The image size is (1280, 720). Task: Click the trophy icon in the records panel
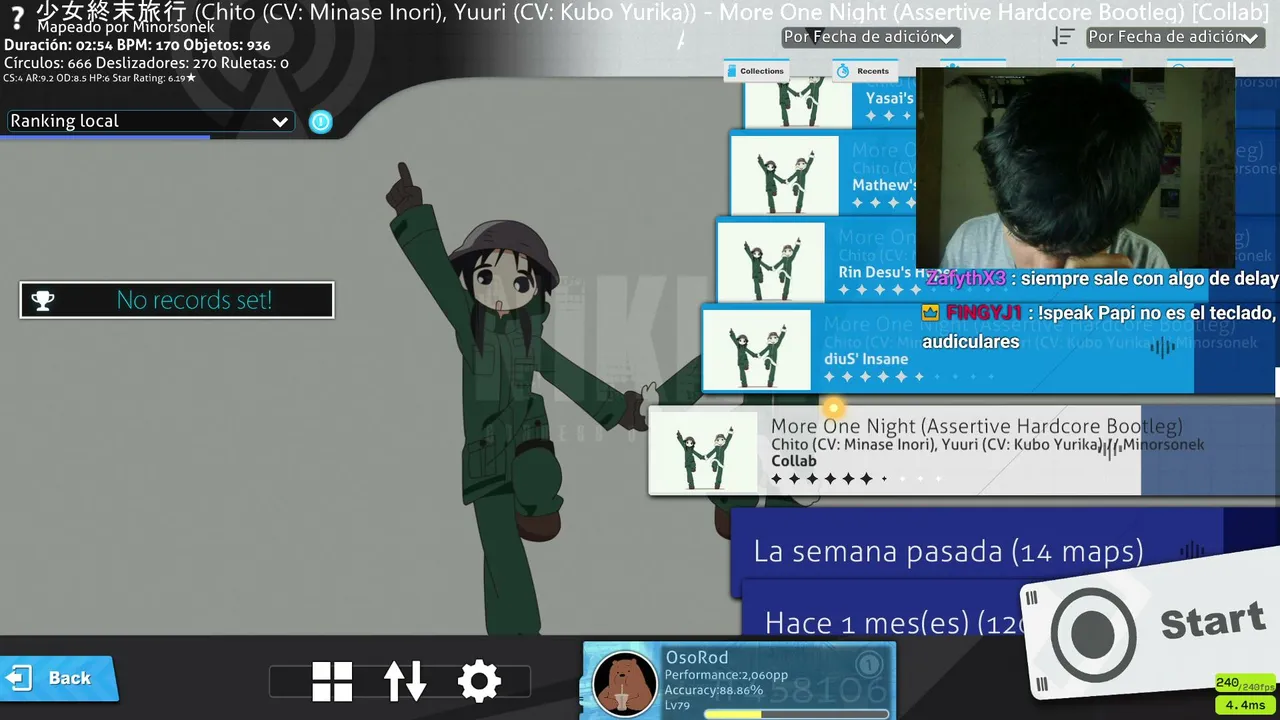pyautogui.click(x=43, y=300)
